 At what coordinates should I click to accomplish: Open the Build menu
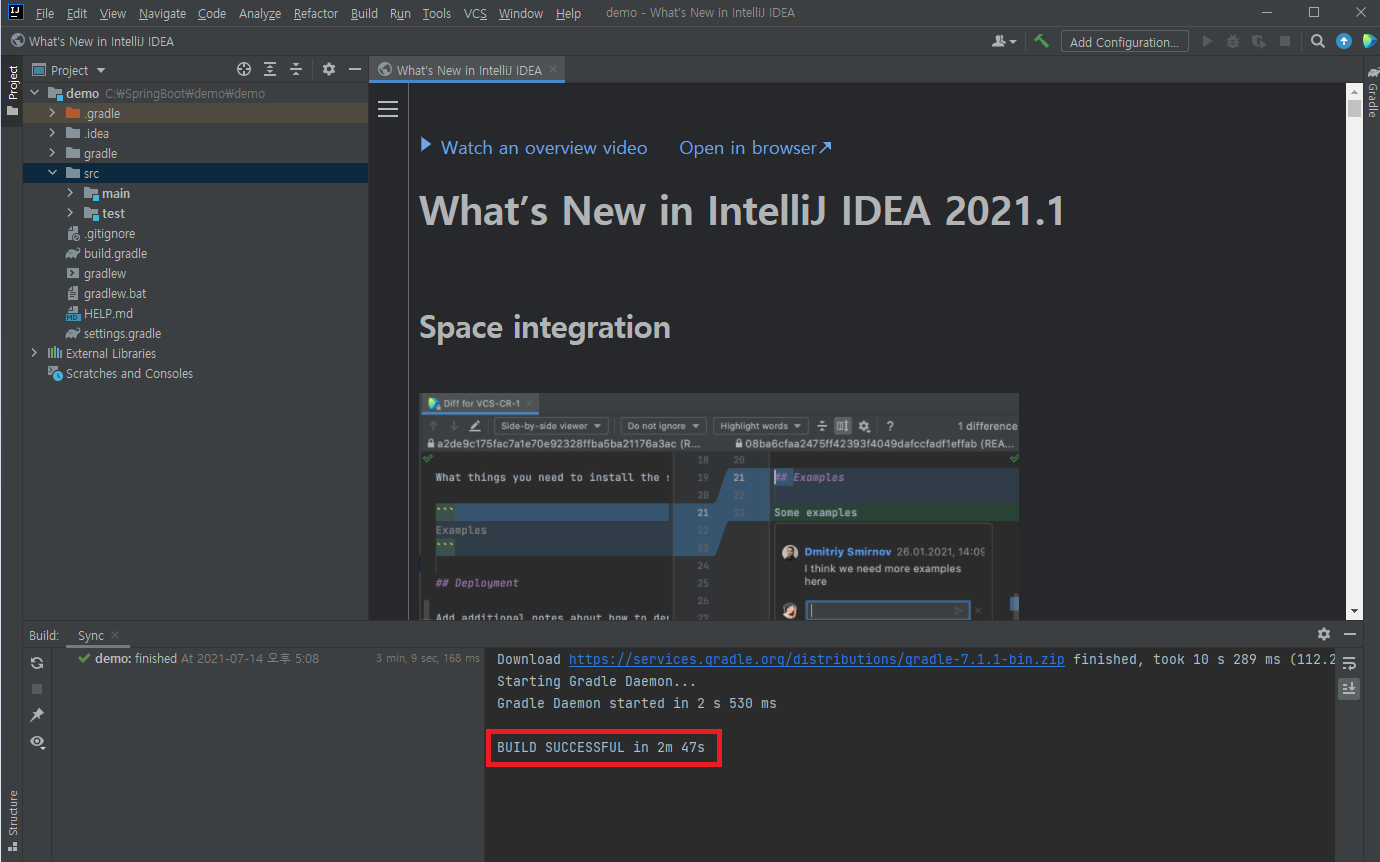pyautogui.click(x=364, y=13)
